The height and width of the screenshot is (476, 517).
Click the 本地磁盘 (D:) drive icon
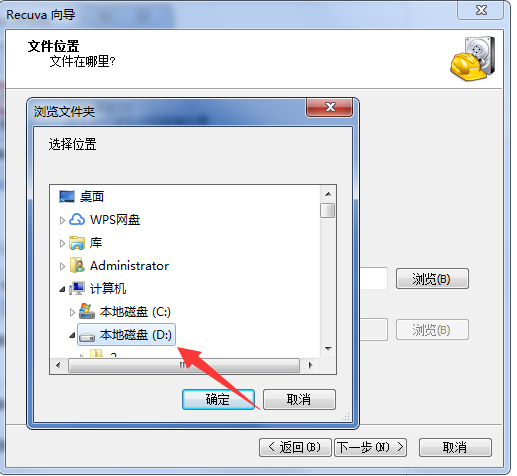pos(87,336)
